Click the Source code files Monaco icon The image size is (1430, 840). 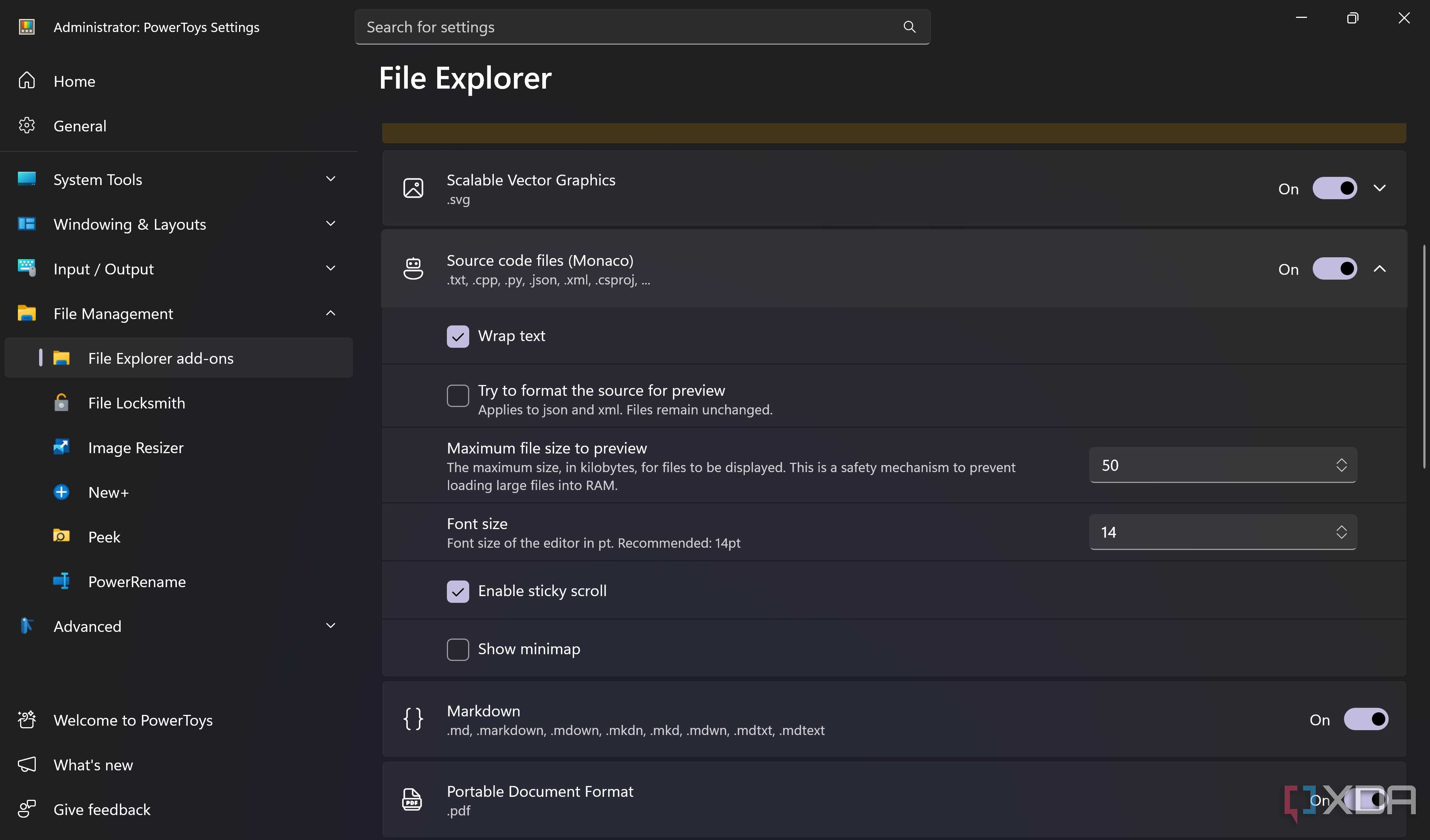coord(413,268)
